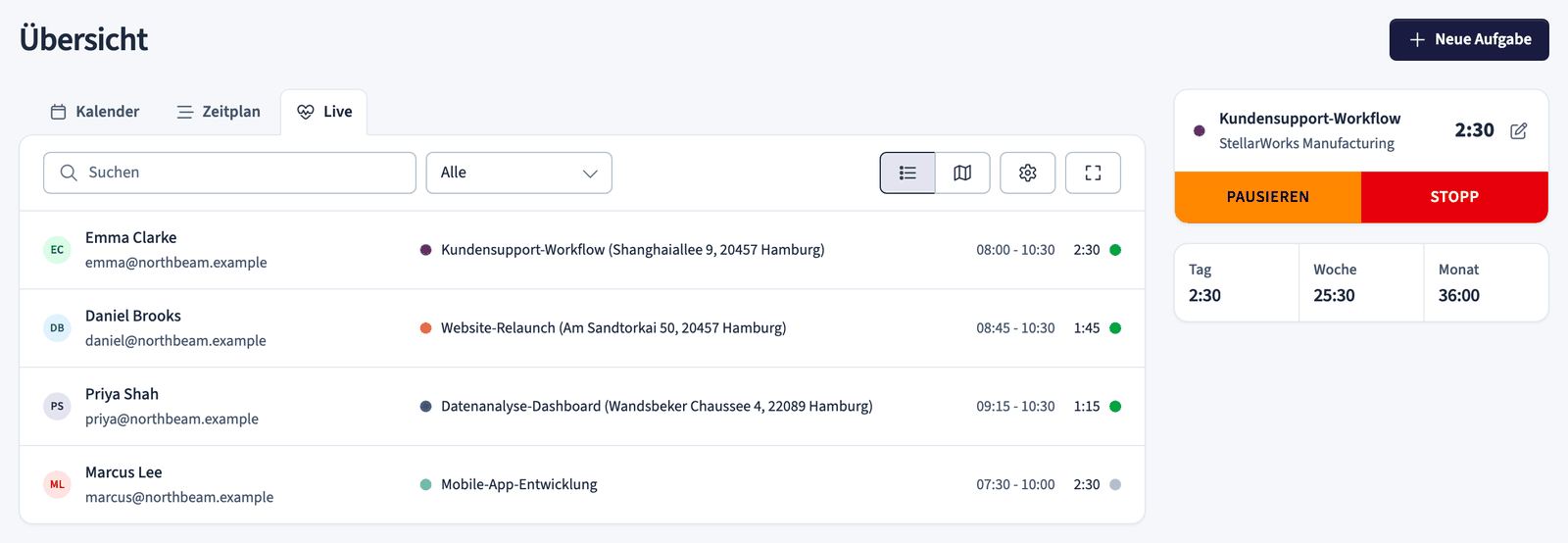
Task: Click Priya Shah's name
Action: tap(122, 394)
